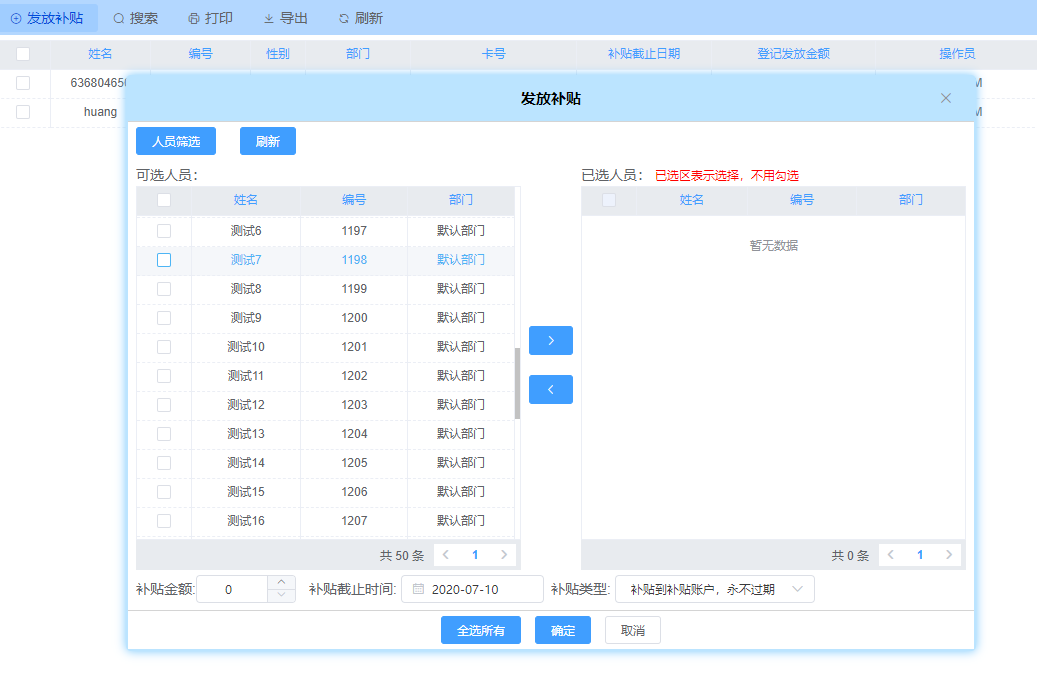Click the 补贴金额 input field
Viewport: 1037px width, 693px height.
[x=230, y=589]
